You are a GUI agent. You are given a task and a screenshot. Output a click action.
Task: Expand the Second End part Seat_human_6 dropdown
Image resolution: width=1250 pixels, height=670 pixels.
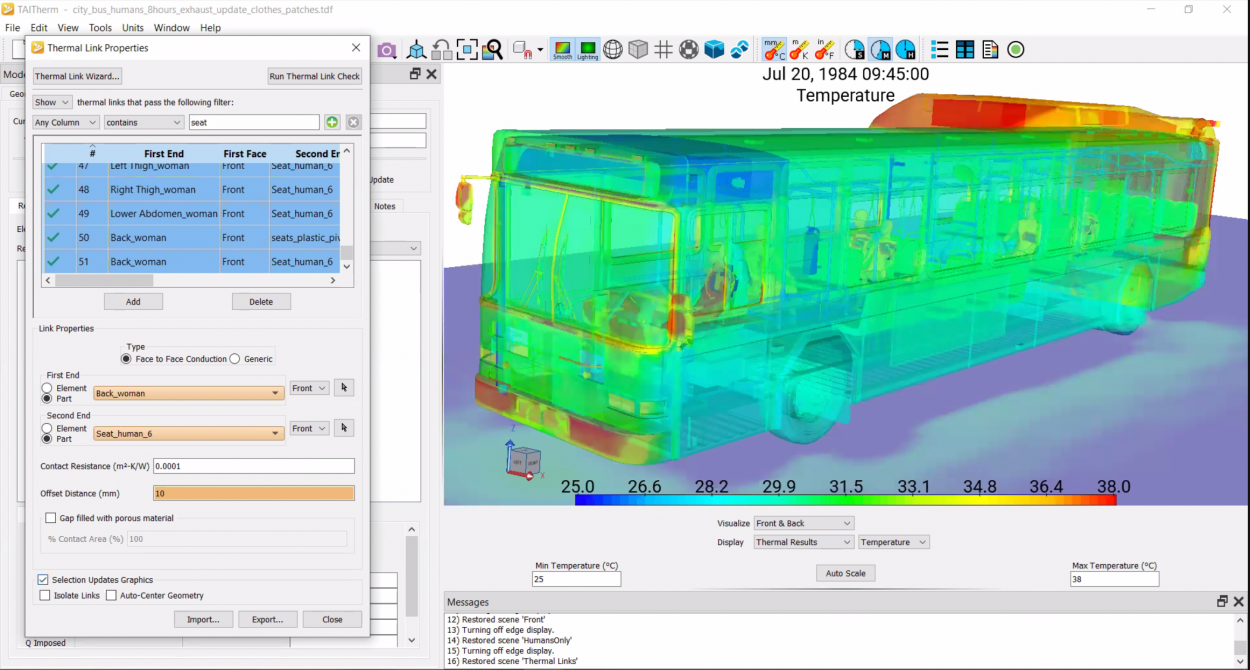click(x=275, y=433)
